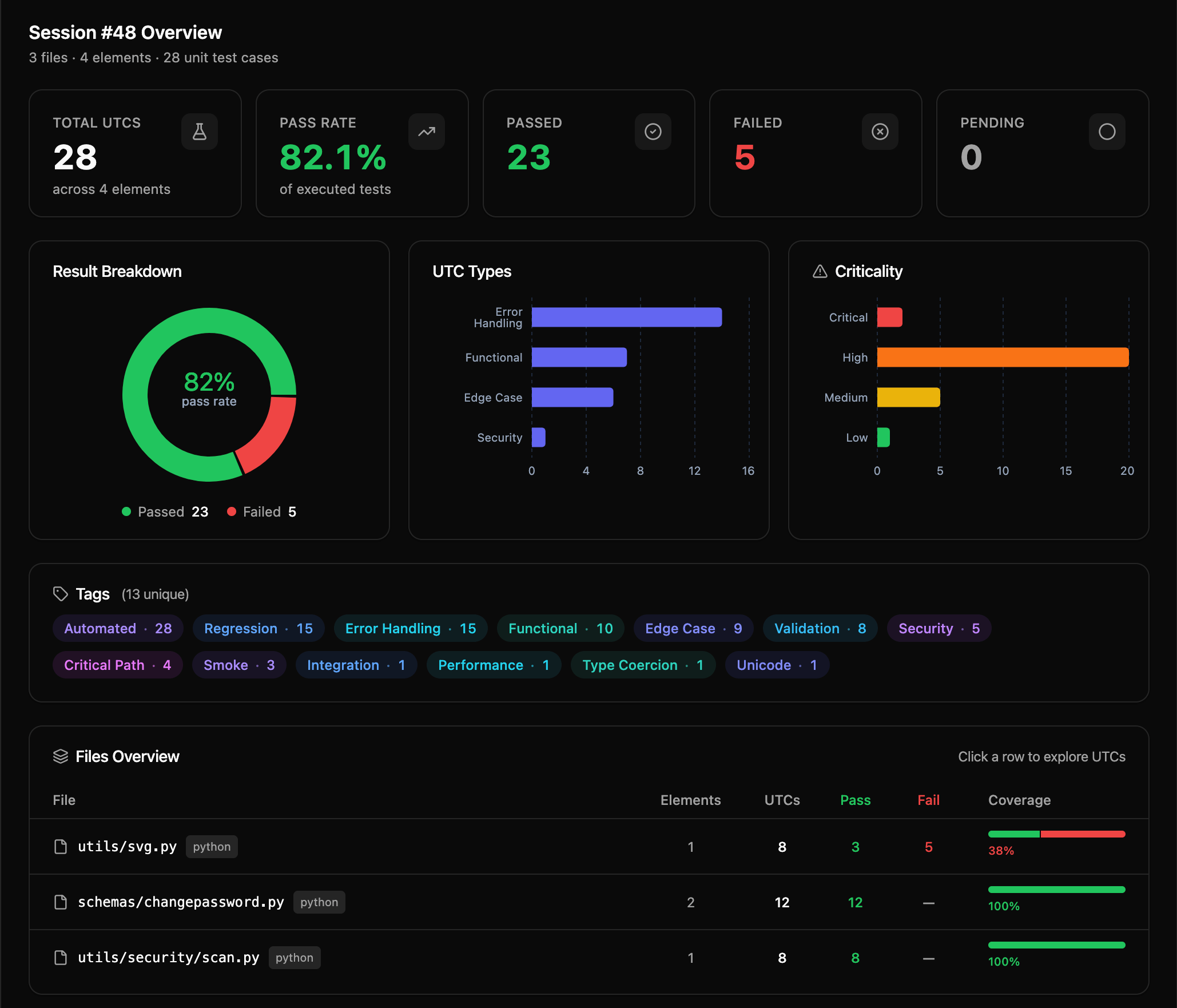
Task: Click the green Pass column header
Action: 855,800
